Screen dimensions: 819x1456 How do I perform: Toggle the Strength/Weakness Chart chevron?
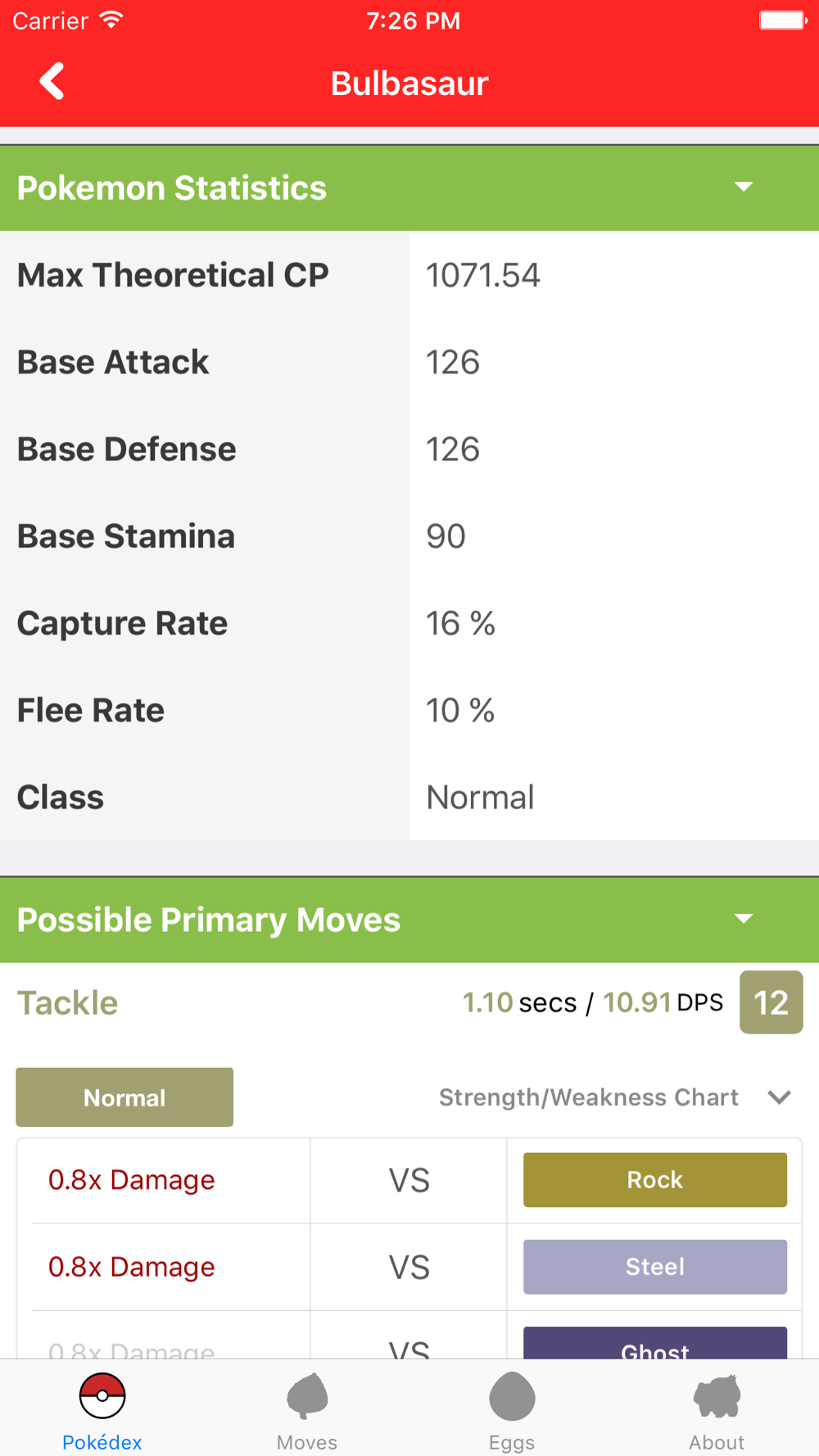tap(779, 1097)
